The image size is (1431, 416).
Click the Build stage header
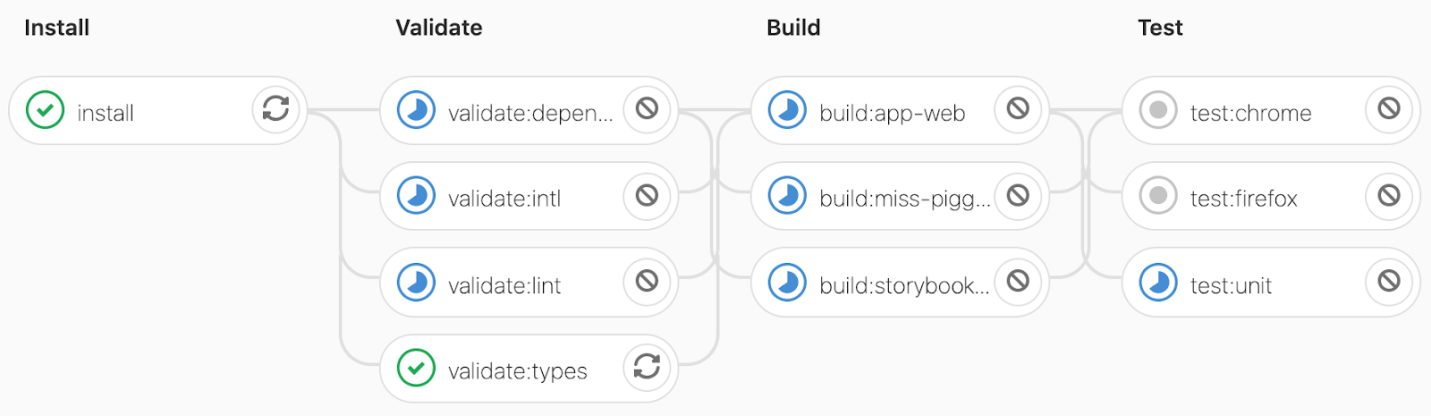793,28
